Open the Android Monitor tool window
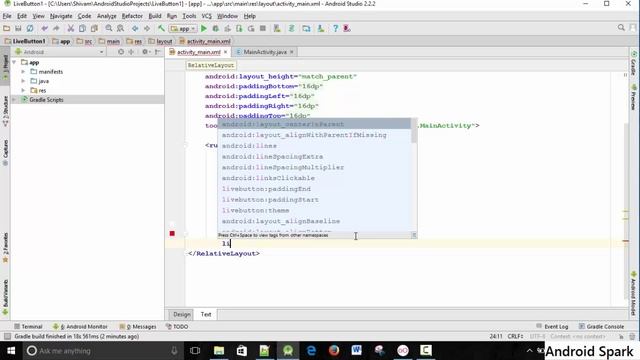Image resolution: width=640 pixels, height=360 pixels. pyautogui.click(x=80, y=327)
